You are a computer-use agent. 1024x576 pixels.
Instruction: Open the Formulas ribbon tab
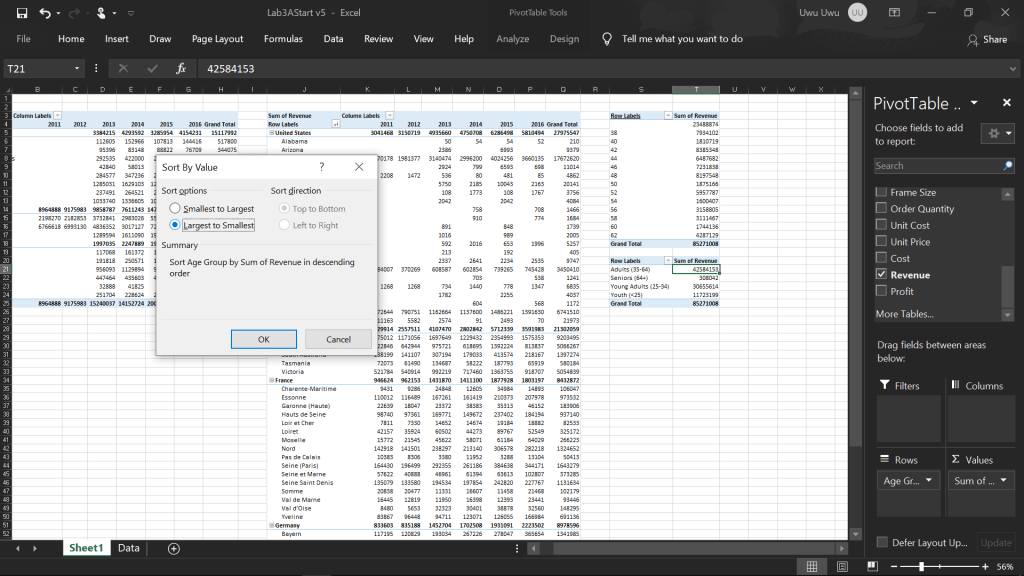click(x=283, y=39)
